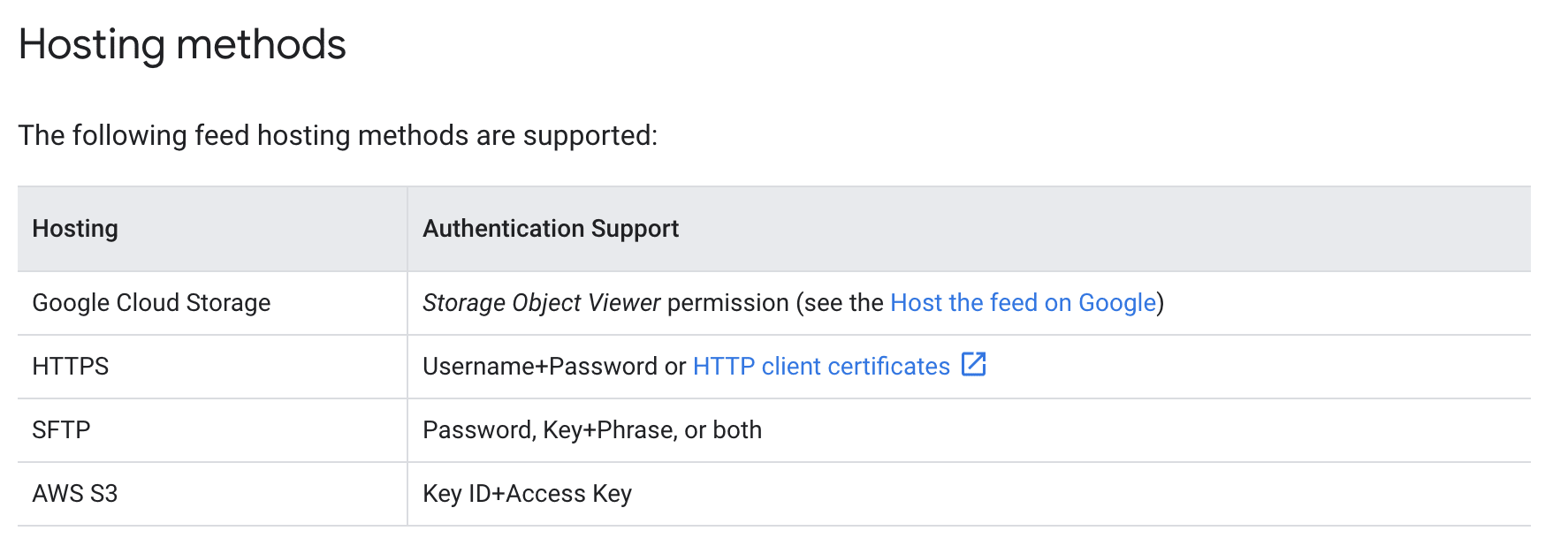This screenshot has width=1568, height=546.
Task: Click the Username+Password text in the HTTPS row
Action: click(x=540, y=367)
